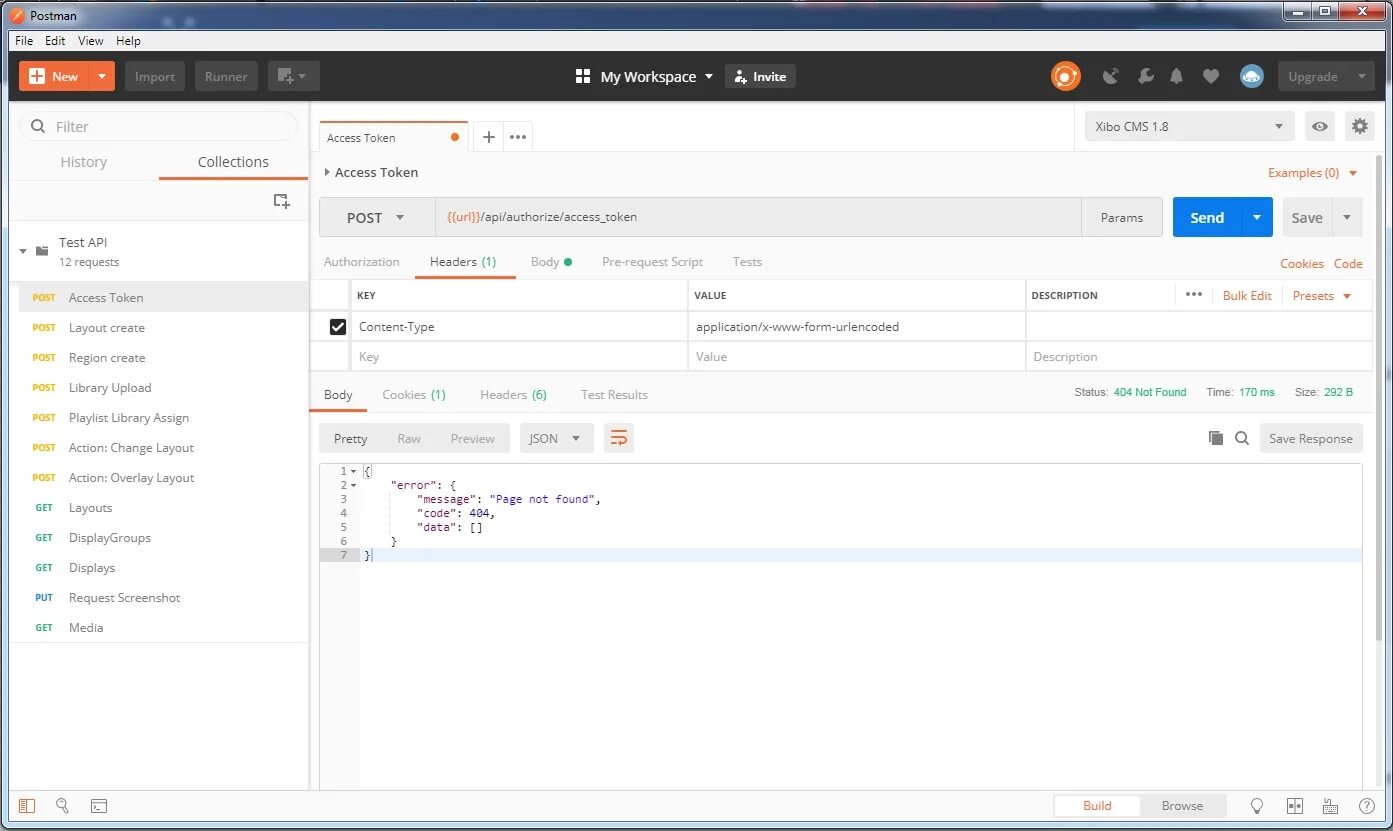
Task: Search the response body with magnifier icon
Action: point(1242,438)
